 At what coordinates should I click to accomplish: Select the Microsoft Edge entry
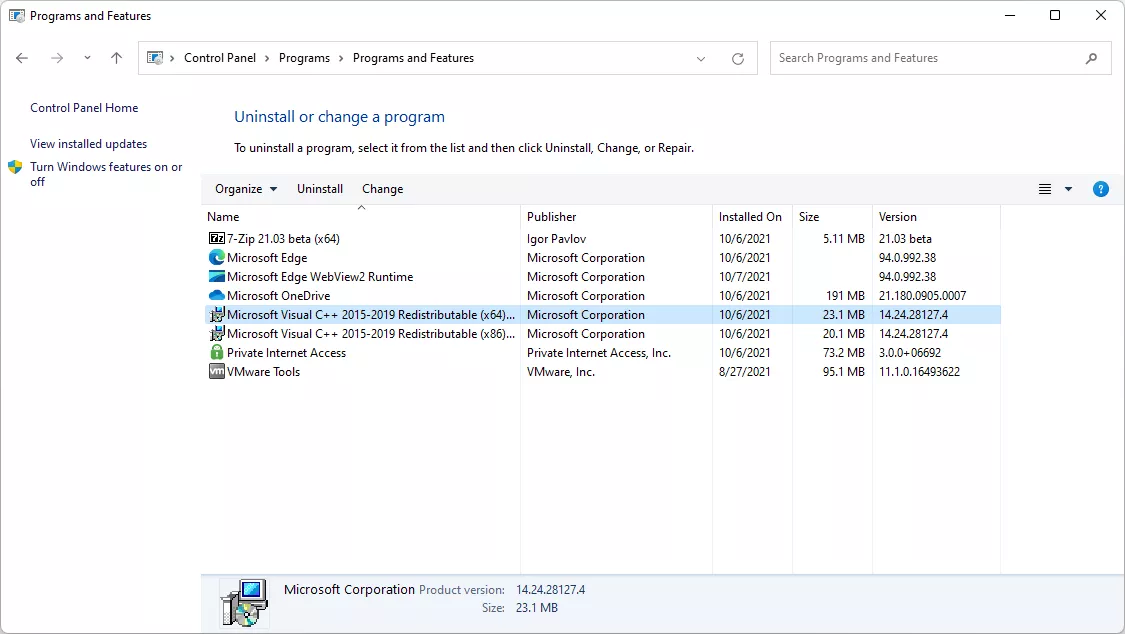click(x=267, y=257)
